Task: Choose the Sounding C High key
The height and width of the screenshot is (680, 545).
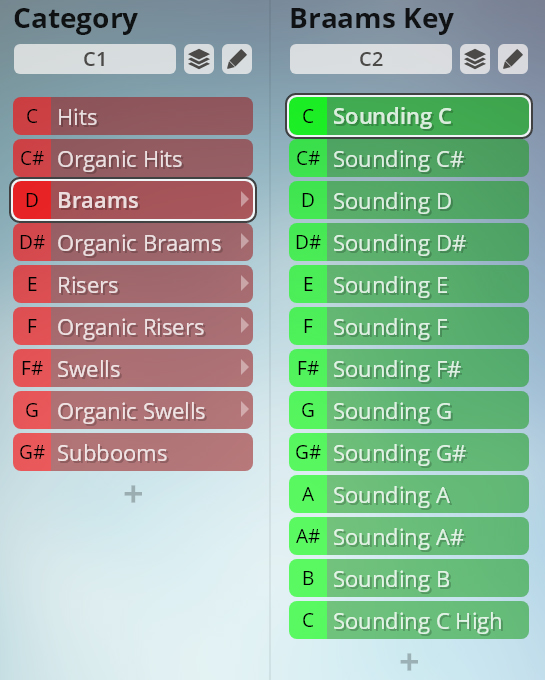Action: click(x=409, y=620)
